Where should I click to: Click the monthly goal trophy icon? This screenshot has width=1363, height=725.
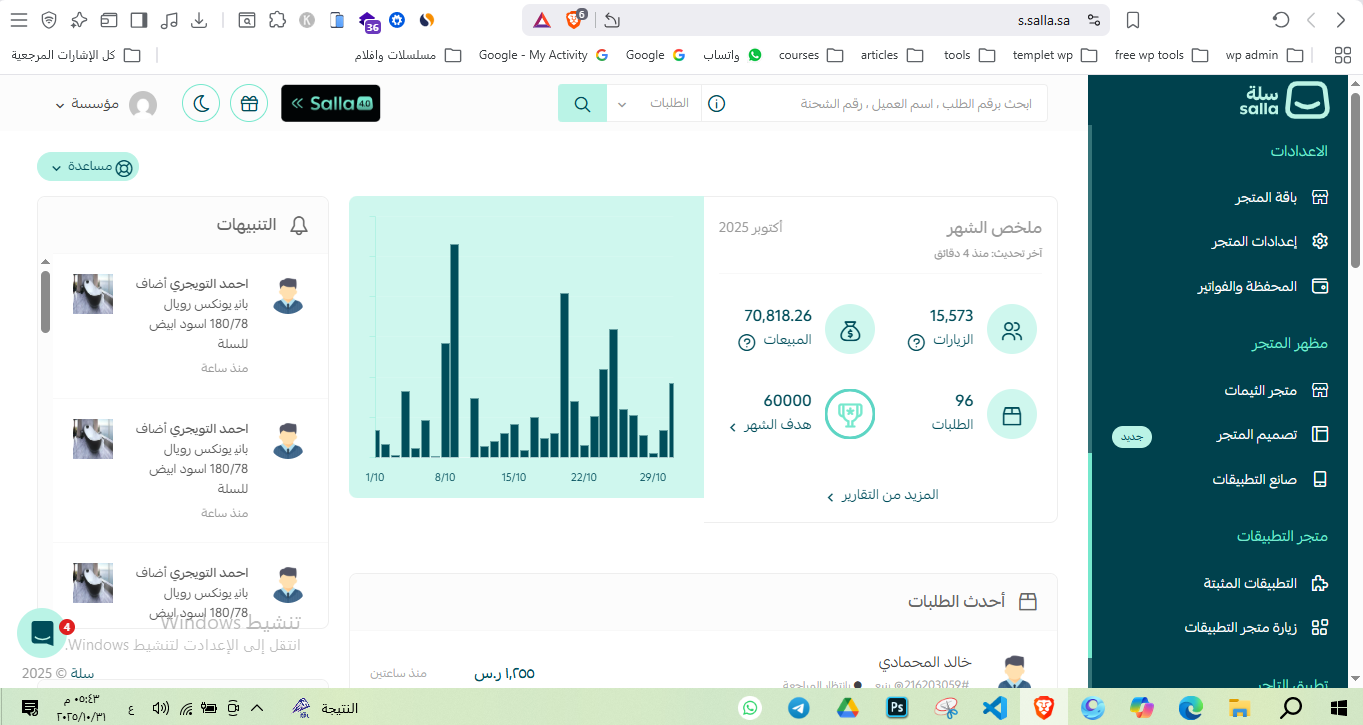850,414
